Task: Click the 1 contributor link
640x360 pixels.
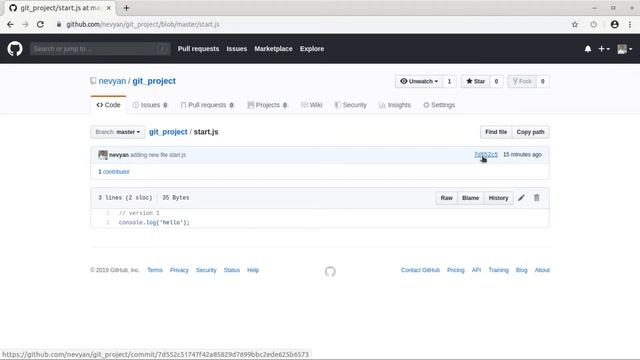Action: point(114,172)
